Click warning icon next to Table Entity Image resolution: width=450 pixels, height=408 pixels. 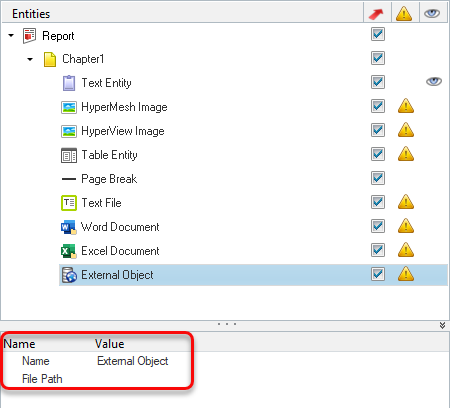coord(406,154)
